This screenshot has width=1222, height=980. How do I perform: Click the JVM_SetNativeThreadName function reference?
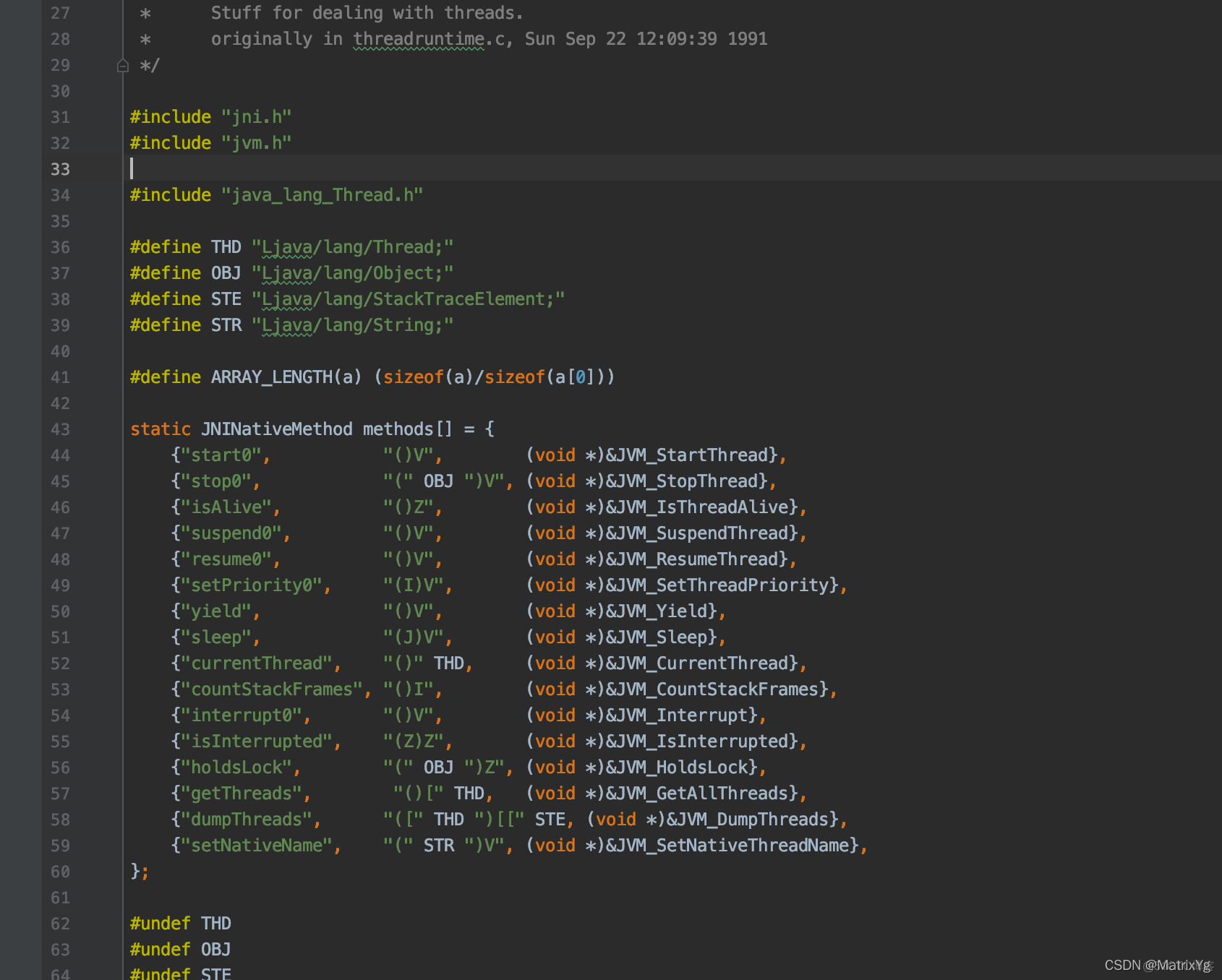pyautogui.click(x=732, y=846)
